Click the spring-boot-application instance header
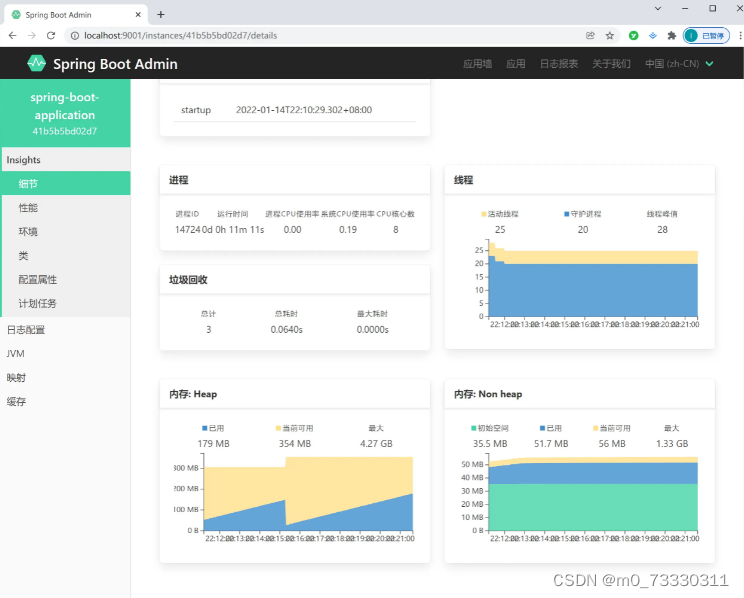The width and height of the screenshot is (744, 598). 65,113
